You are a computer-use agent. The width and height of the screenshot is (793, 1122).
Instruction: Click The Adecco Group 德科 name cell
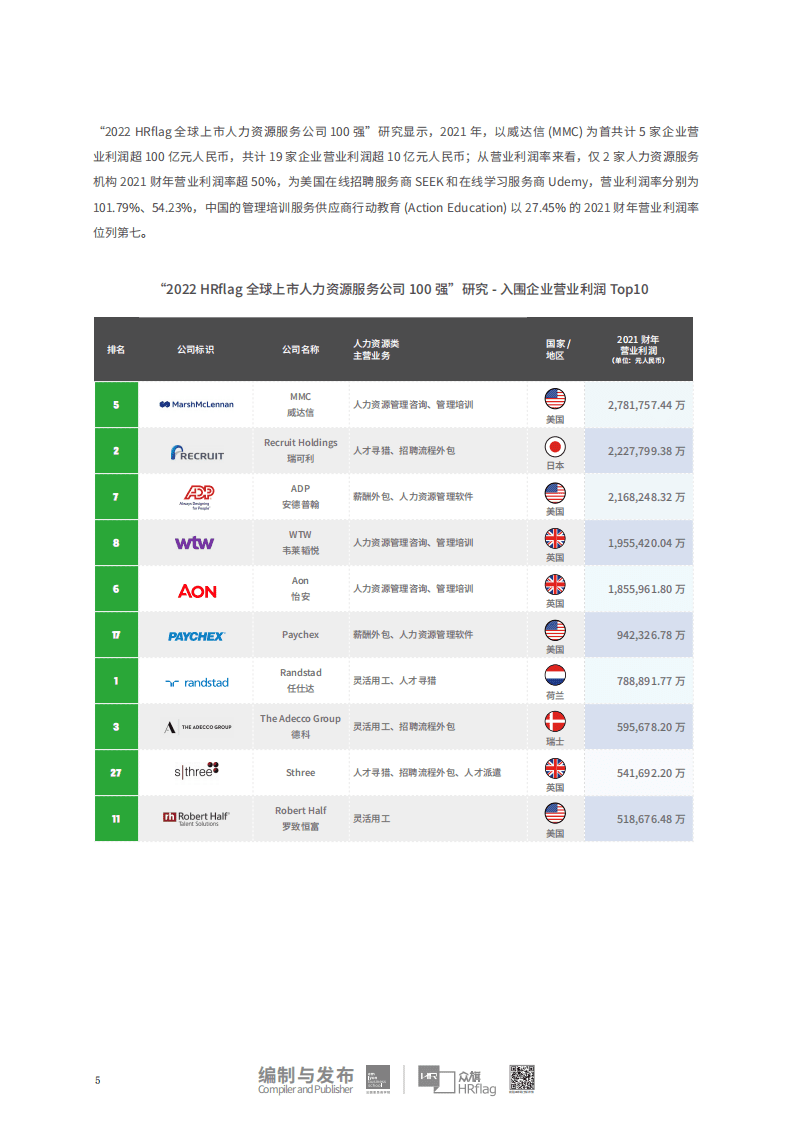point(301,726)
